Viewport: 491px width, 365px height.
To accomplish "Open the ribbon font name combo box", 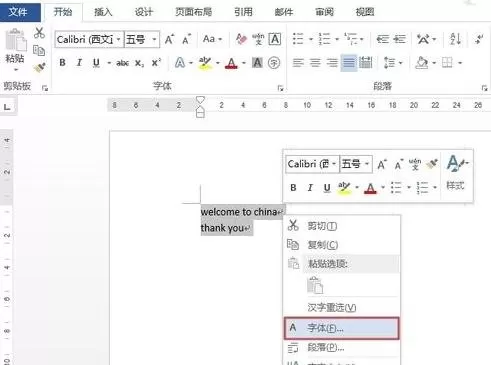I will [89, 40].
